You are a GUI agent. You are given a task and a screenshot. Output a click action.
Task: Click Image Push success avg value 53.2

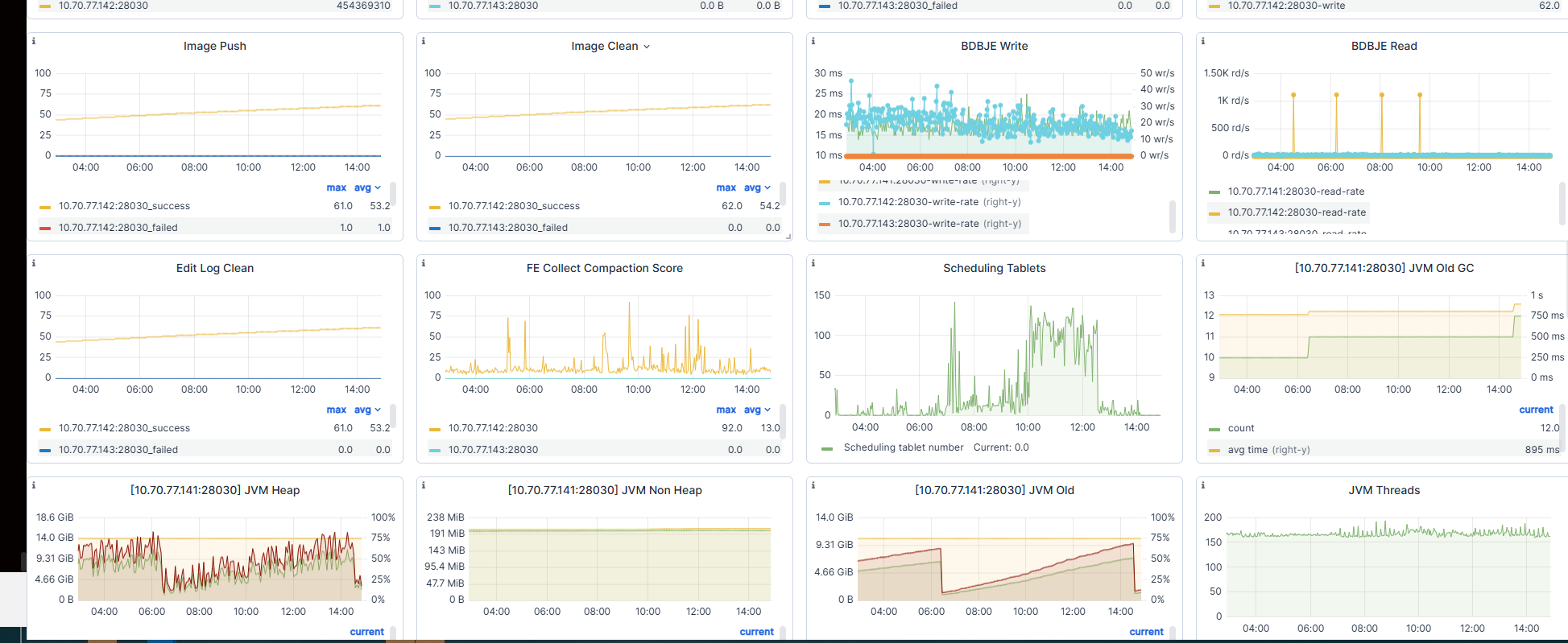(x=380, y=206)
